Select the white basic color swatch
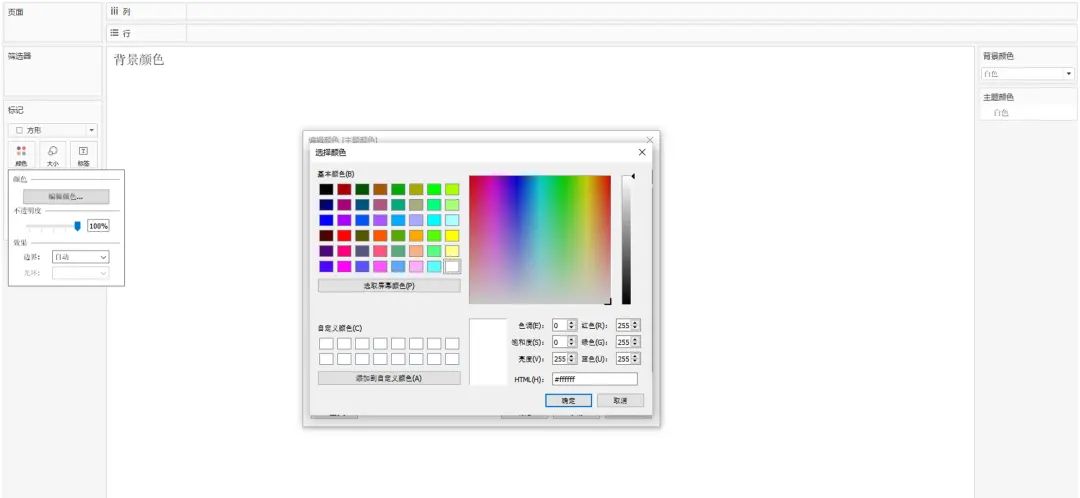The image size is (1080, 498). (x=452, y=266)
